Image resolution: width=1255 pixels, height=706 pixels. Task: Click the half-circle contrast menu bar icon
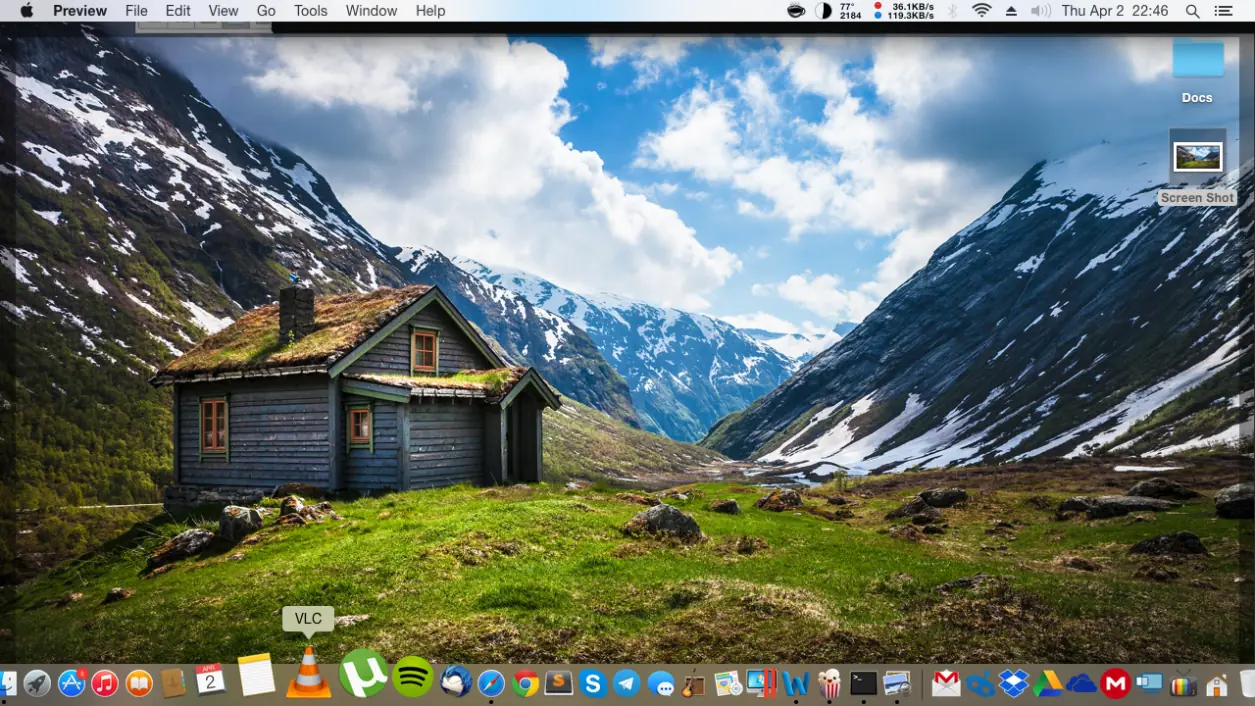click(x=823, y=11)
